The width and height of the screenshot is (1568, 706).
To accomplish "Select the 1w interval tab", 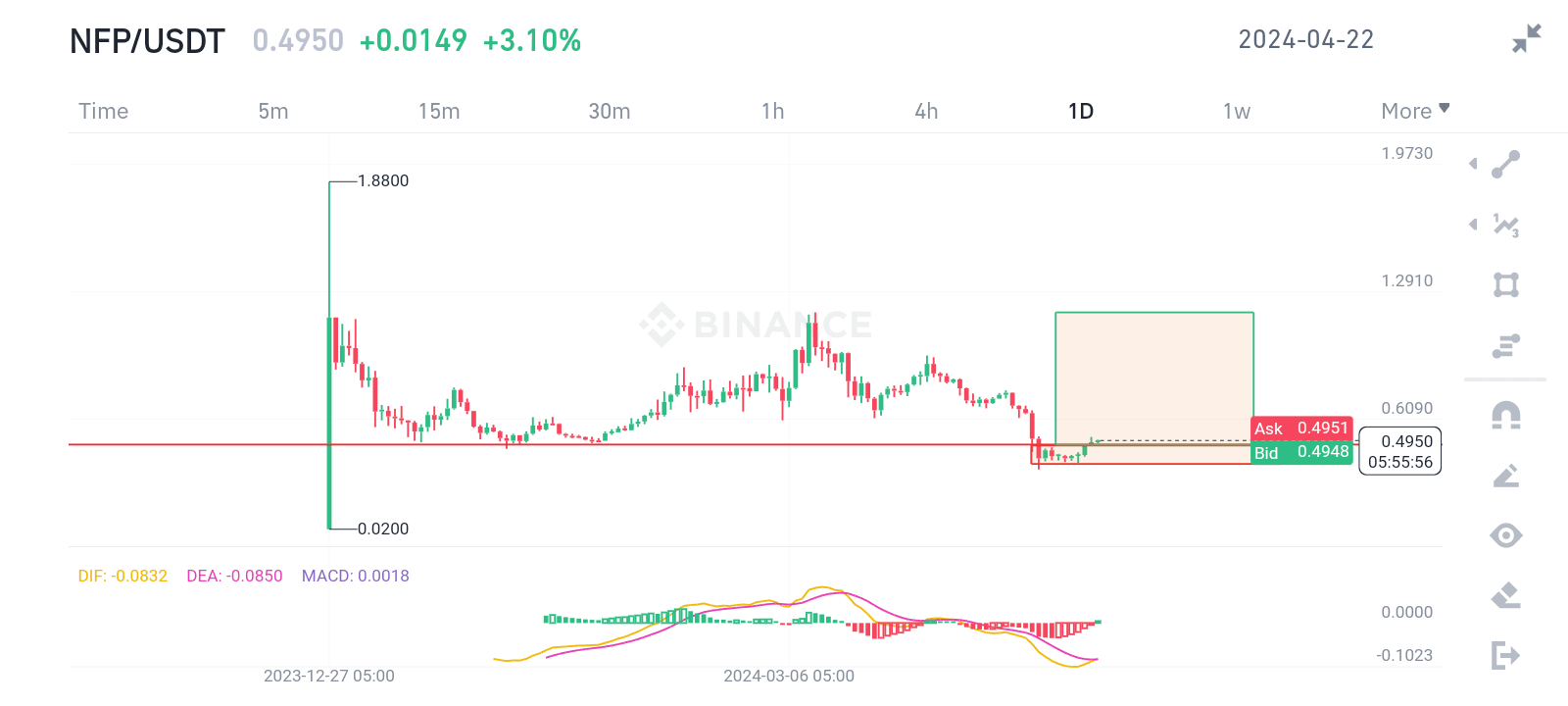I will 1235,111.
